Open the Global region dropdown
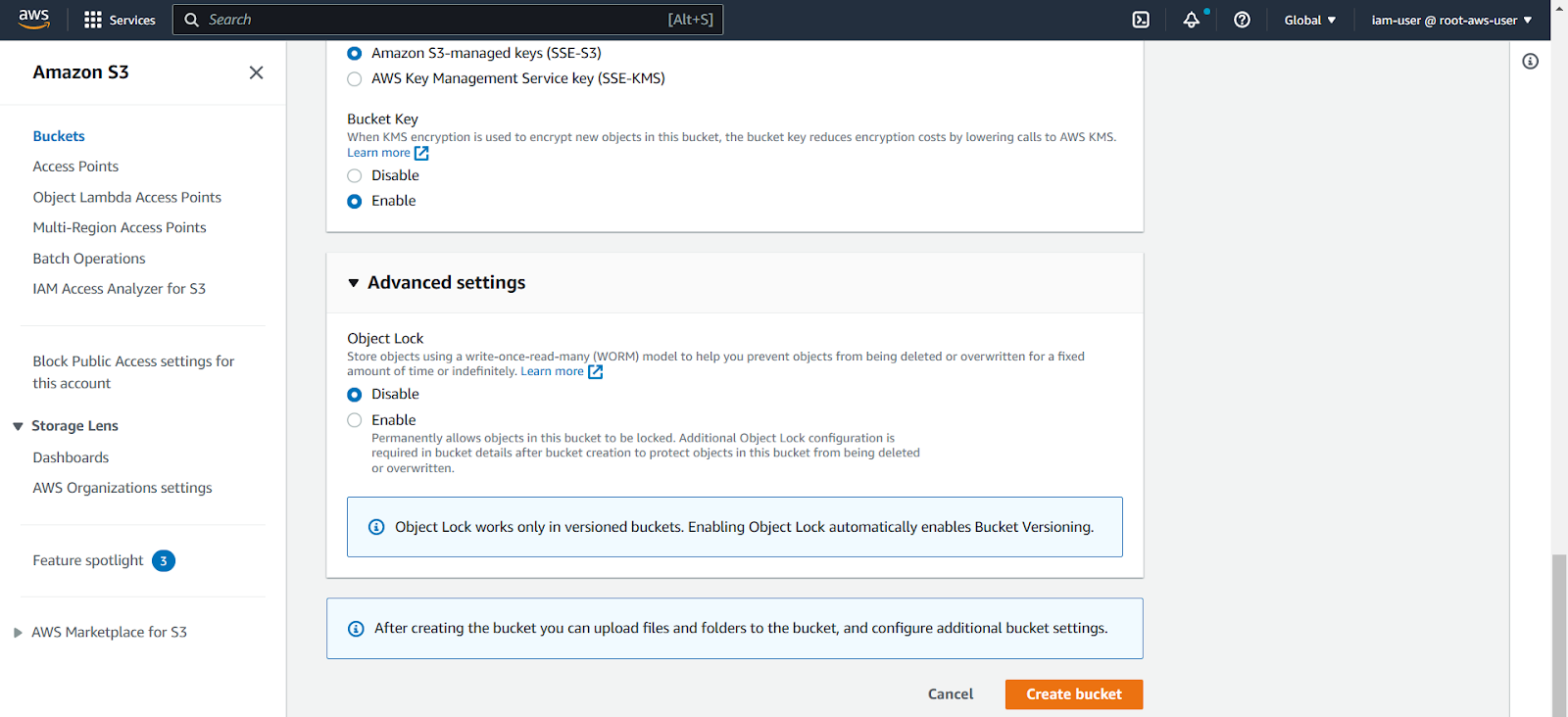Image resolution: width=1568 pixels, height=717 pixels. click(1310, 20)
